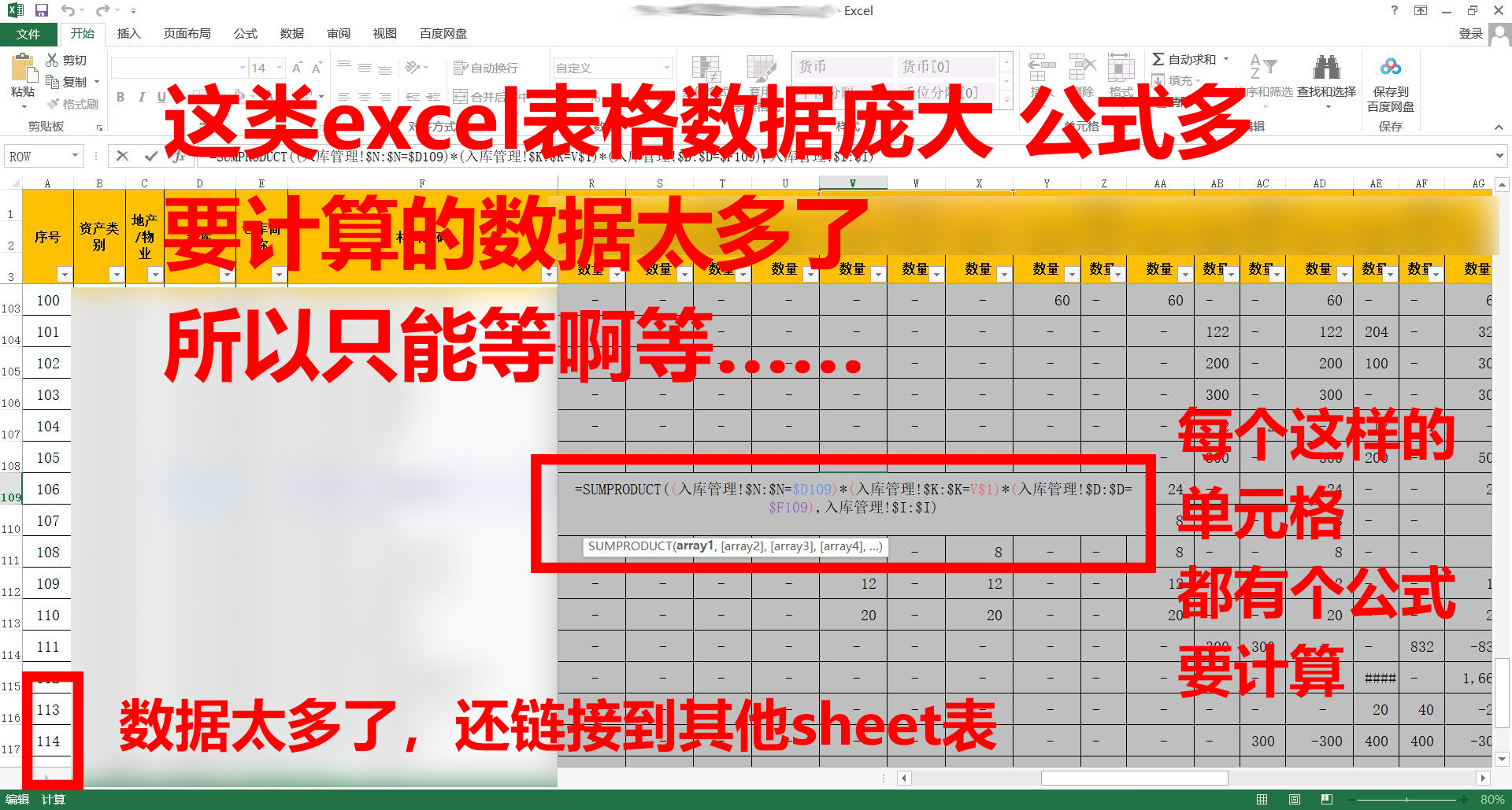Open filter dropdown for 序号 column
Image resolution: width=1512 pixels, height=810 pixels.
[x=65, y=274]
